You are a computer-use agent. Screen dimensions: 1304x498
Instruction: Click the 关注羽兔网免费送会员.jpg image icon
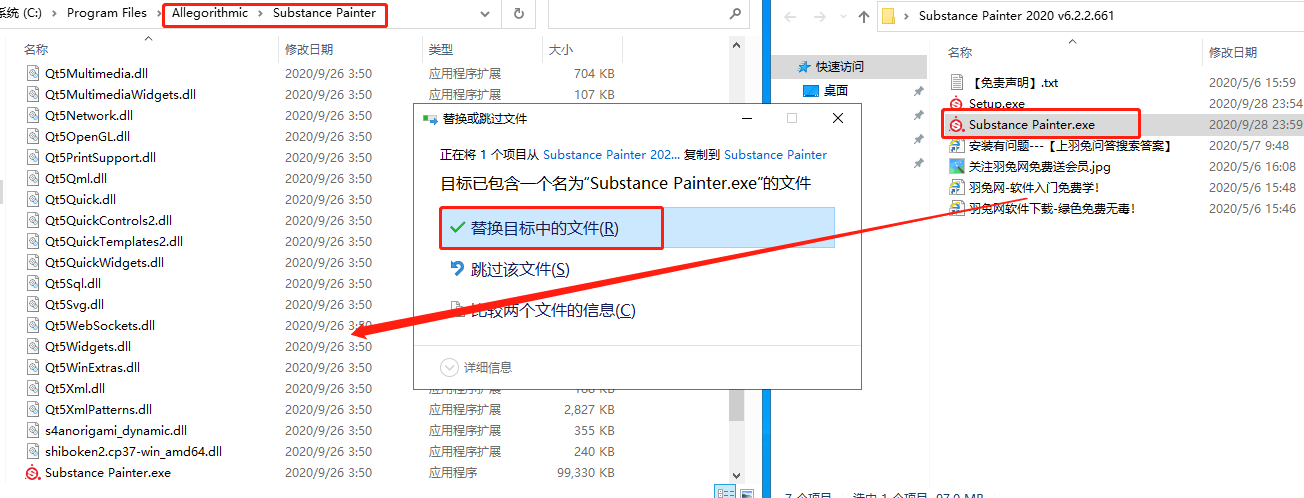tap(957, 167)
